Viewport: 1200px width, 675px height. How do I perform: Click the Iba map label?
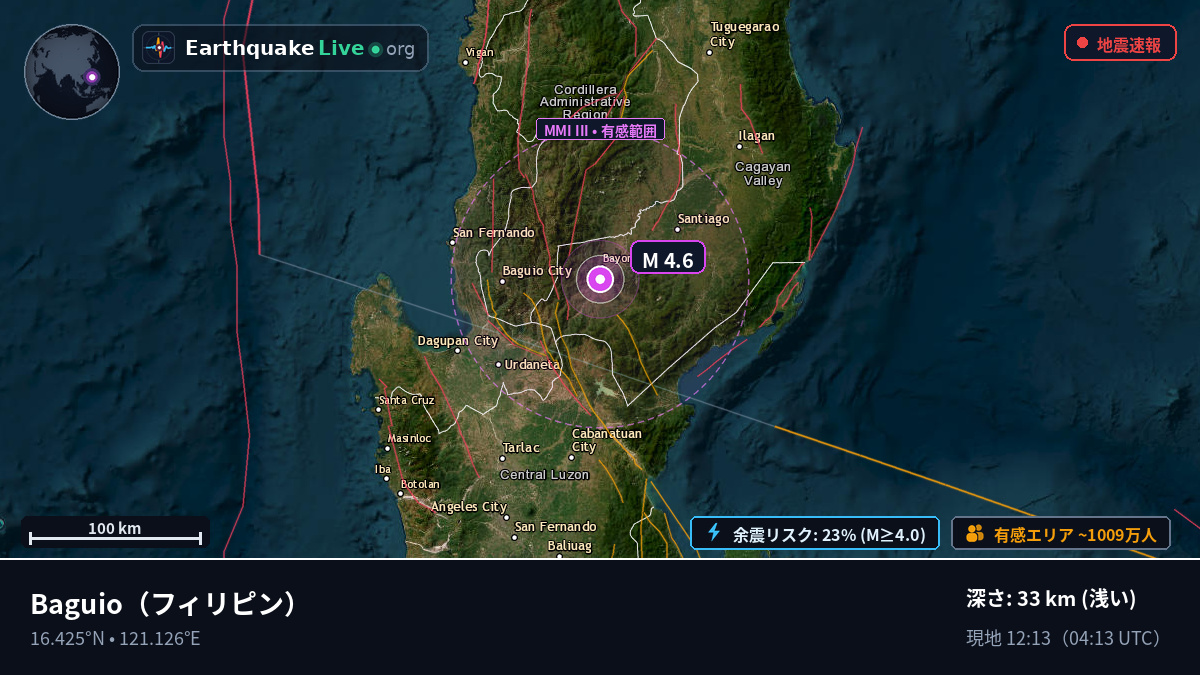coord(383,469)
